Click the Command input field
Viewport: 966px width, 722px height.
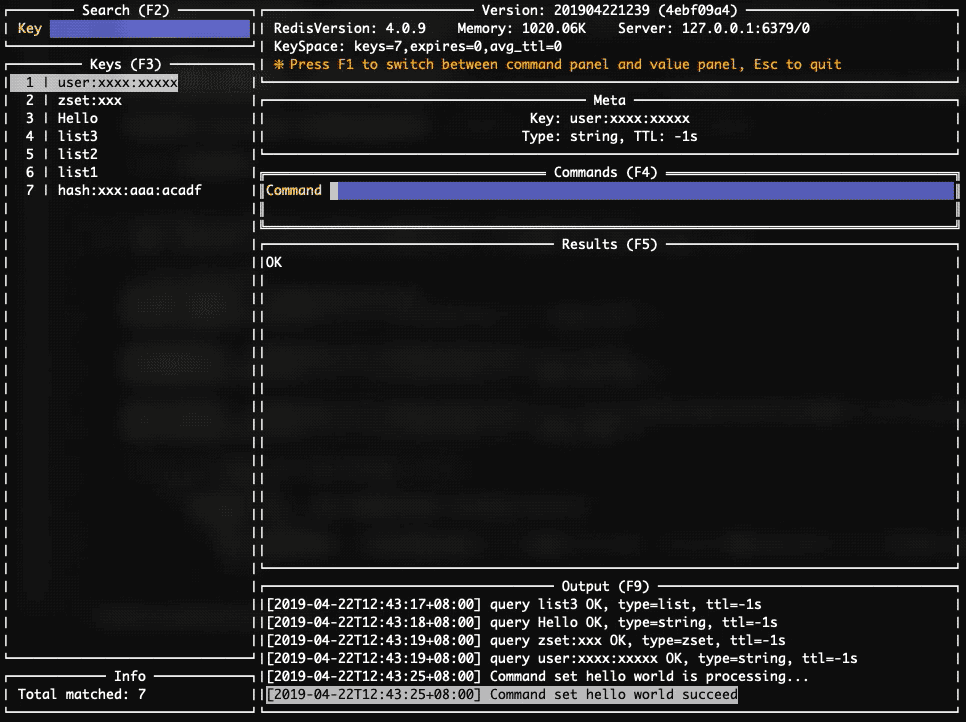pos(642,190)
